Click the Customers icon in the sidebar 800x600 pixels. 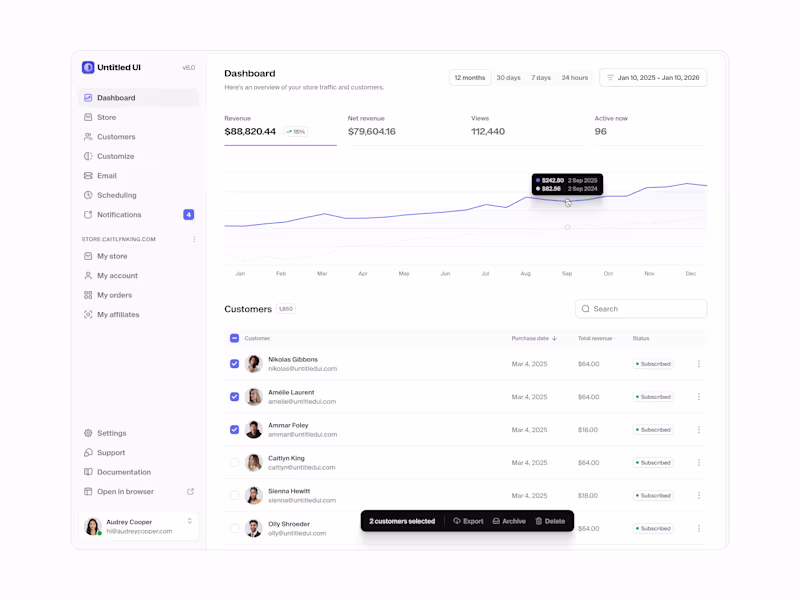[x=89, y=136]
